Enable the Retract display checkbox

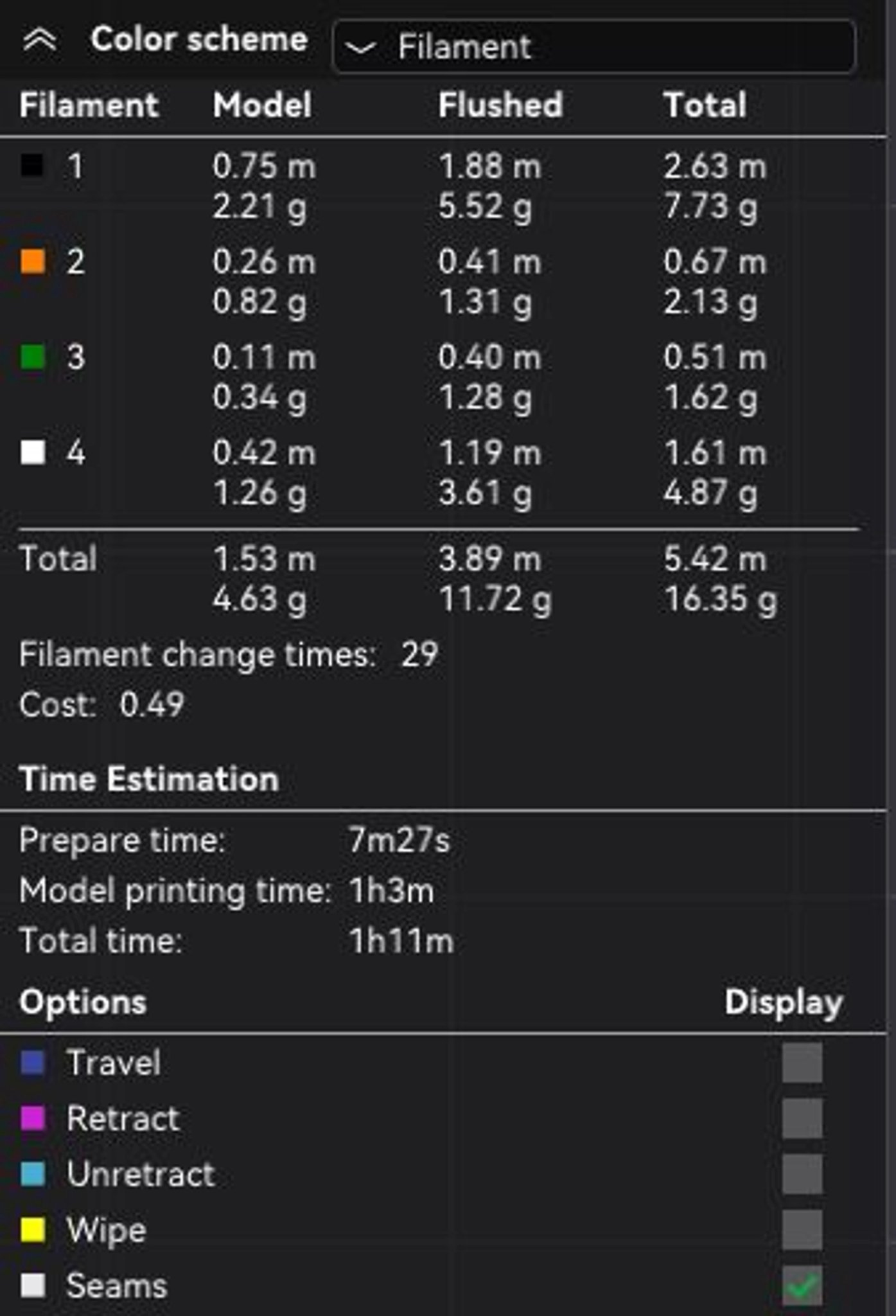click(x=802, y=1119)
